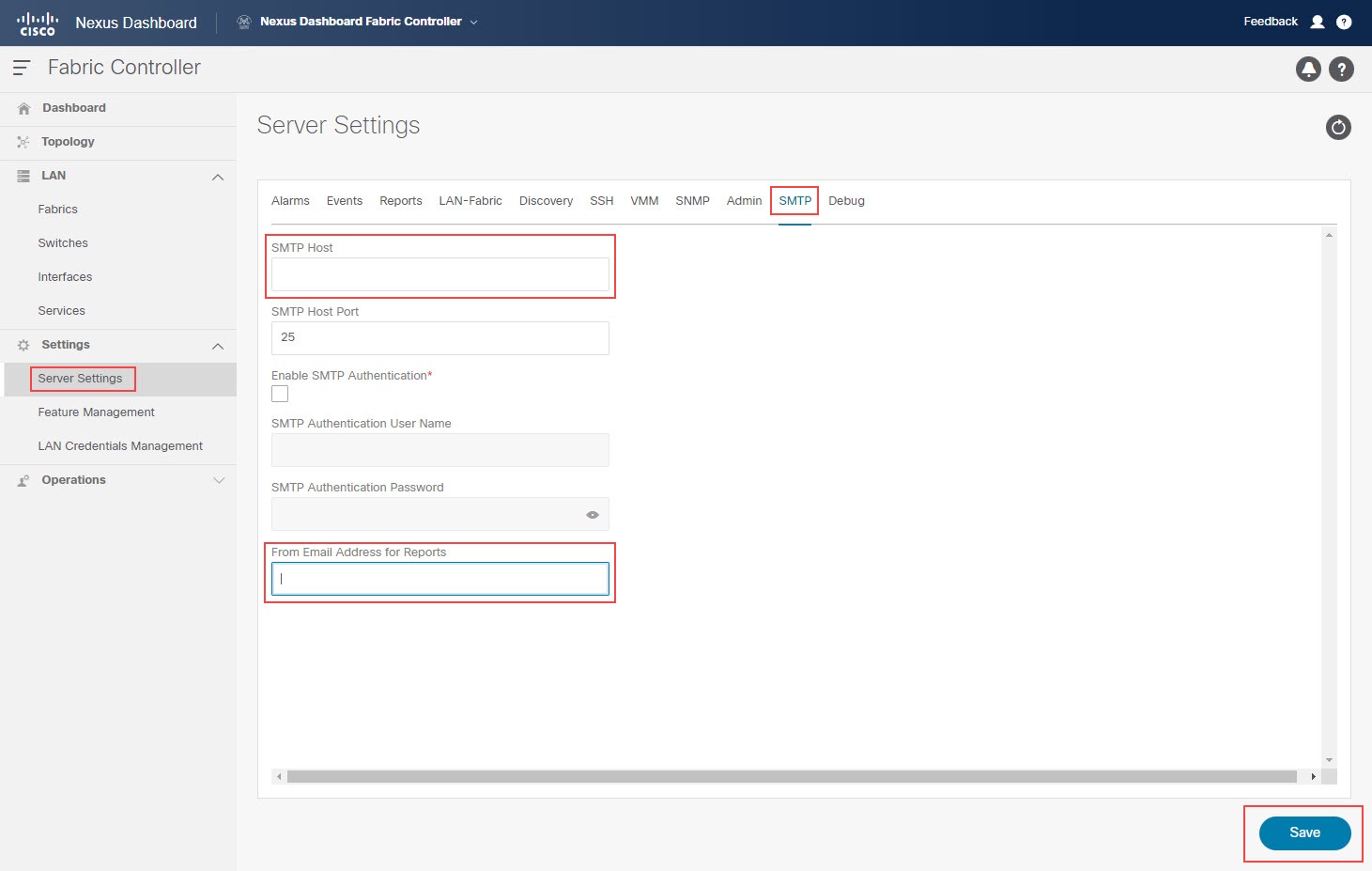Click the SMTP Host input field
1372x871 pixels.
(x=440, y=274)
